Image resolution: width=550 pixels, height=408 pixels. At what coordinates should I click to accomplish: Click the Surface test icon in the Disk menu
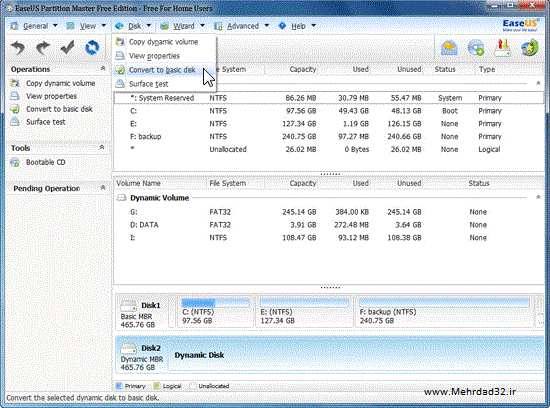[x=120, y=84]
